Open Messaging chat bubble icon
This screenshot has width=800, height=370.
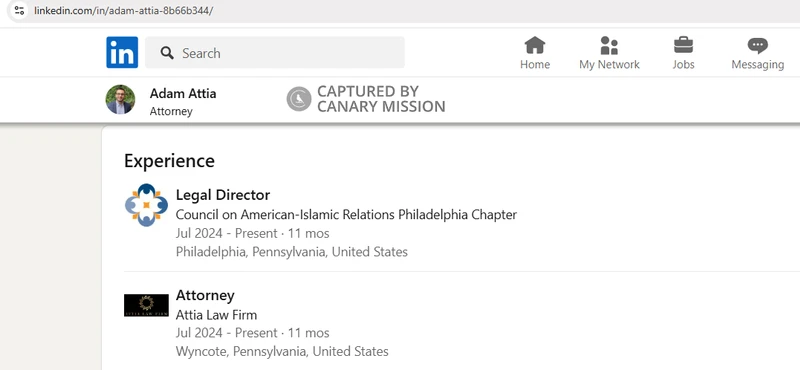(758, 46)
